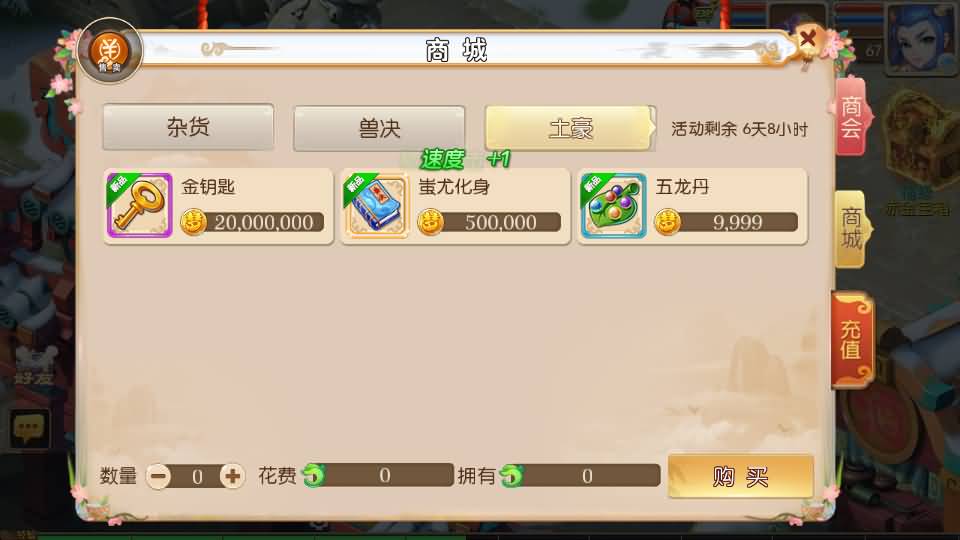Increase quantity with the plus button
Screen dimensions: 960x540
[232, 476]
